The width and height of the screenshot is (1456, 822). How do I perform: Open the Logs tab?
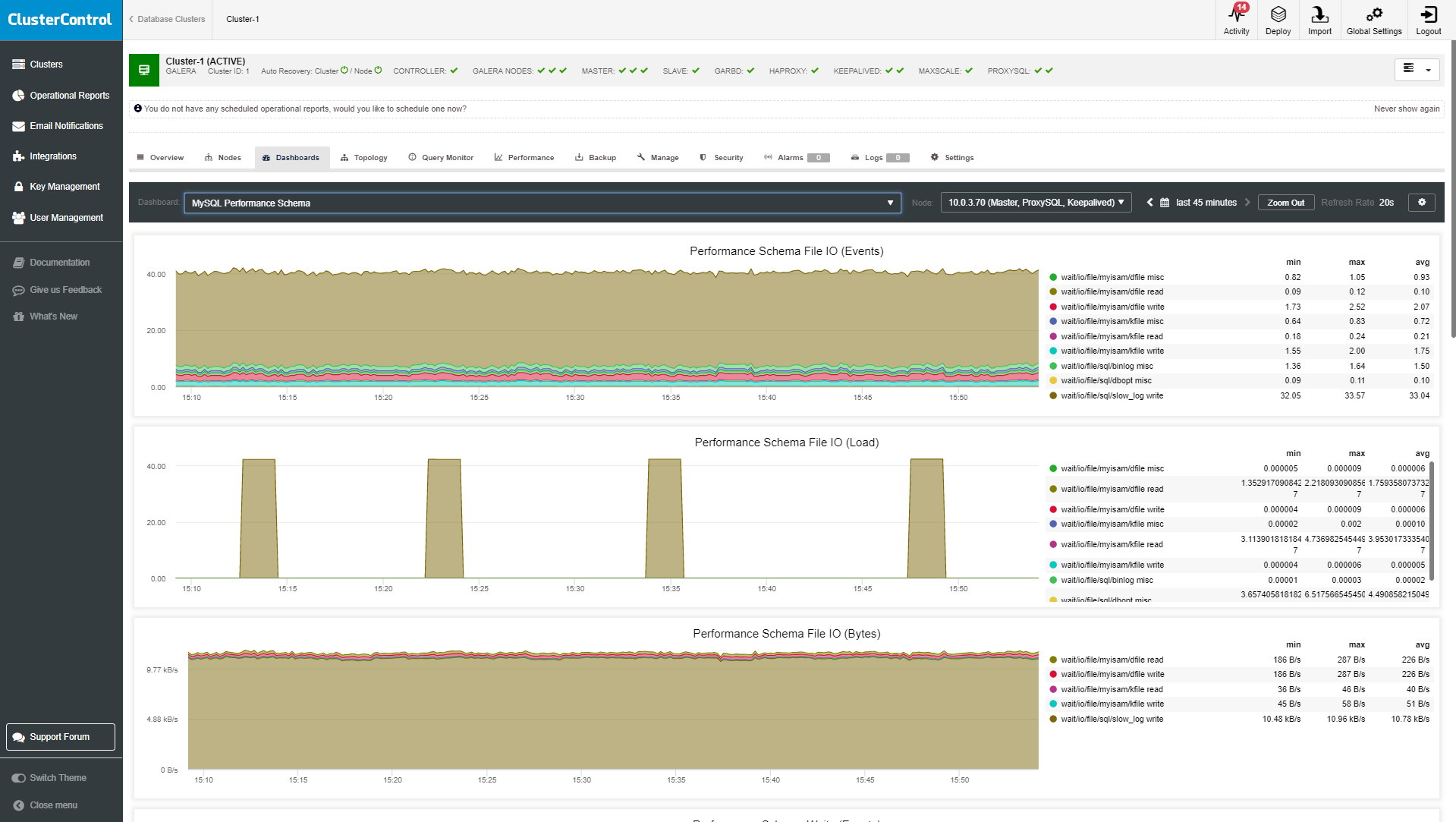point(880,158)
